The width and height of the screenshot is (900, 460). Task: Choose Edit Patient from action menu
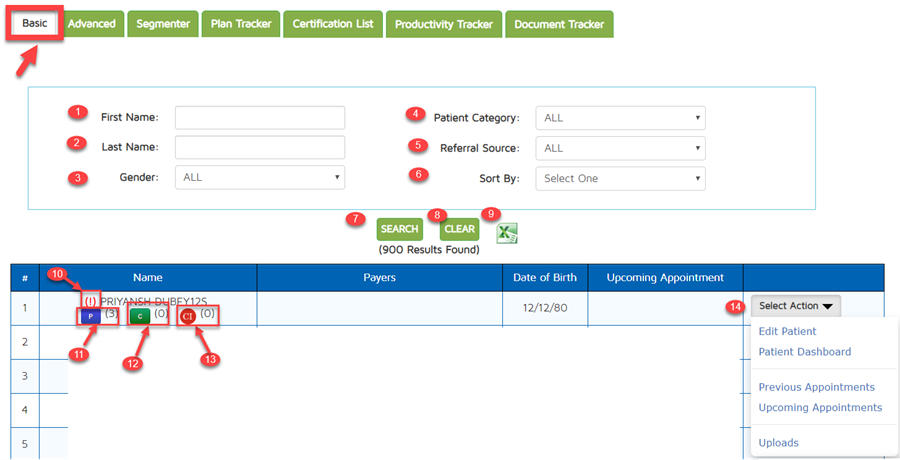point(787,331)
